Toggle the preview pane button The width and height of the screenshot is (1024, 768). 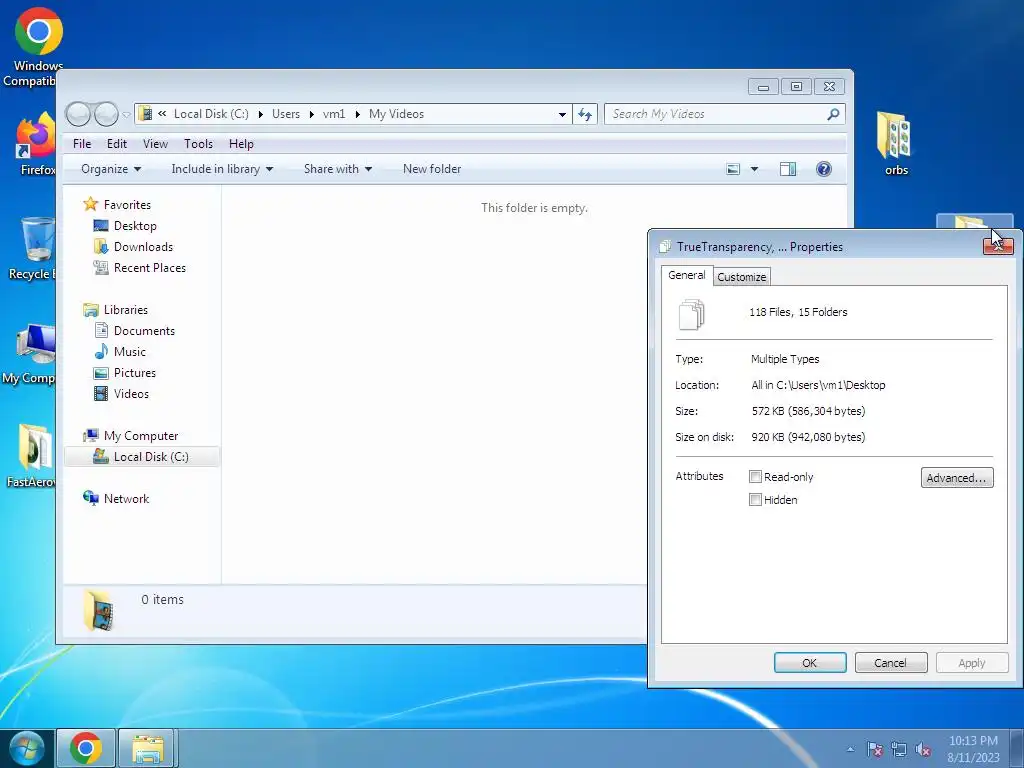click(788, 169)
